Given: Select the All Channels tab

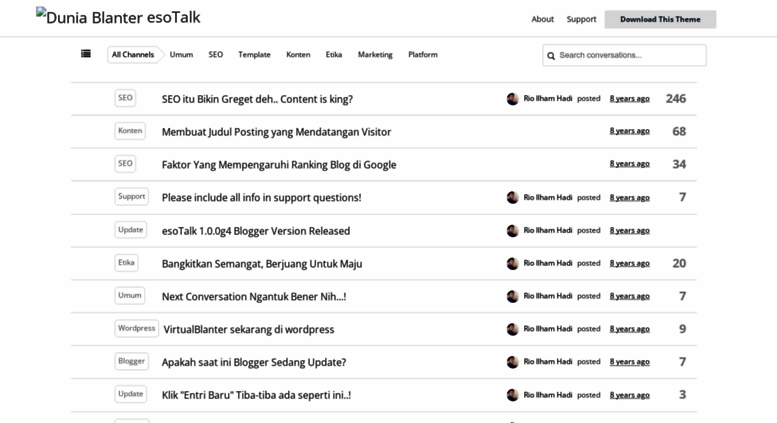Looking at the screenshot, I should click(133, 54).
